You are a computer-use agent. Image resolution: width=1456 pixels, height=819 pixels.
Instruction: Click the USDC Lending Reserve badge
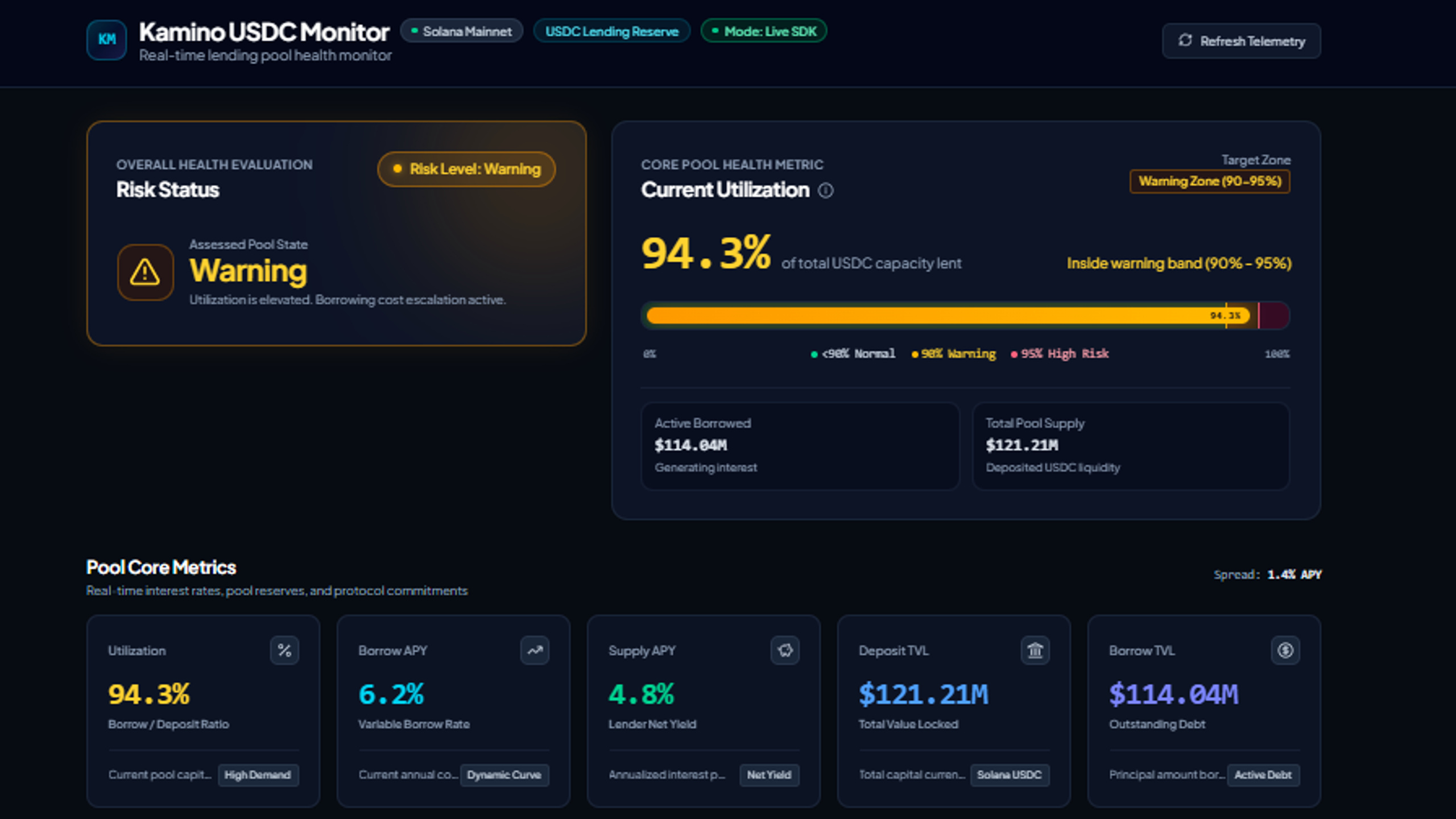pos(611,31)
